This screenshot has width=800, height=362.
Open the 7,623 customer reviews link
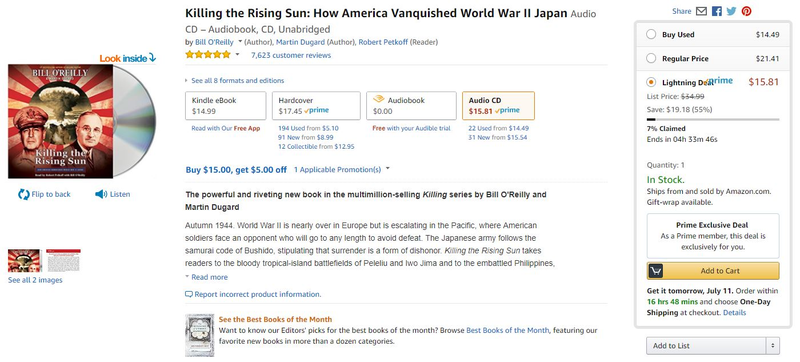(x=291, y=55)
